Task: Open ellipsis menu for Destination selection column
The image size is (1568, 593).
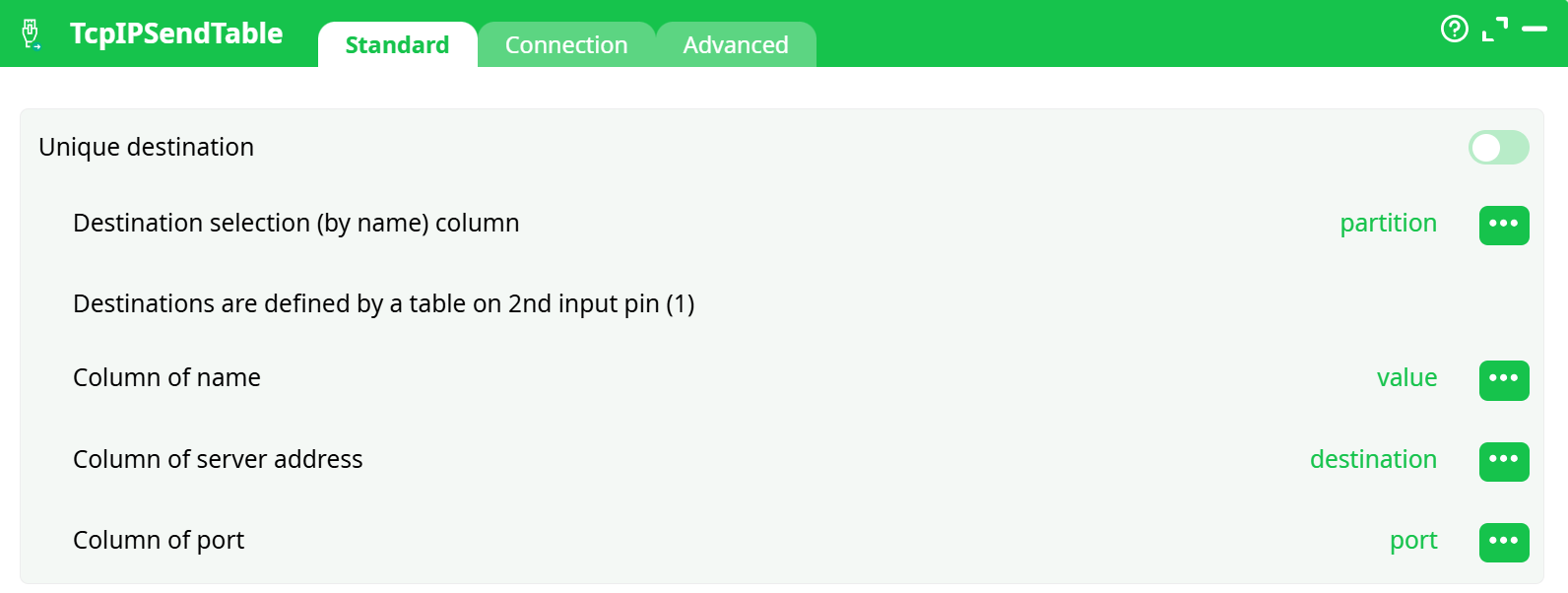Action: coord(1503,225)
